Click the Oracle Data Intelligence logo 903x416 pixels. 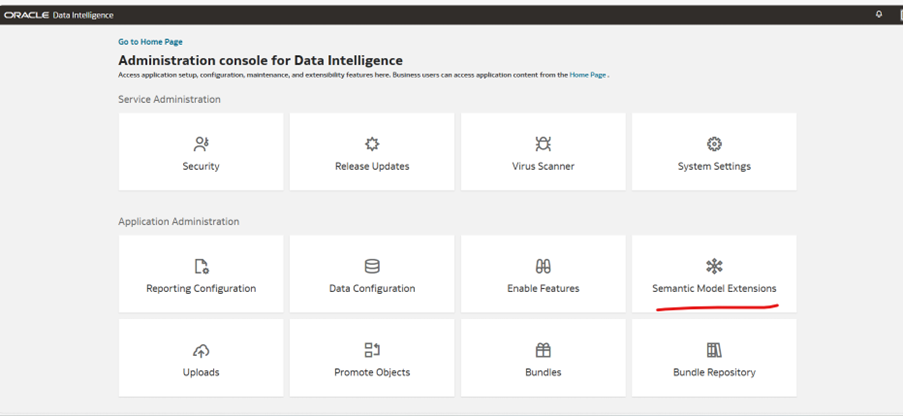pos(59,15)
